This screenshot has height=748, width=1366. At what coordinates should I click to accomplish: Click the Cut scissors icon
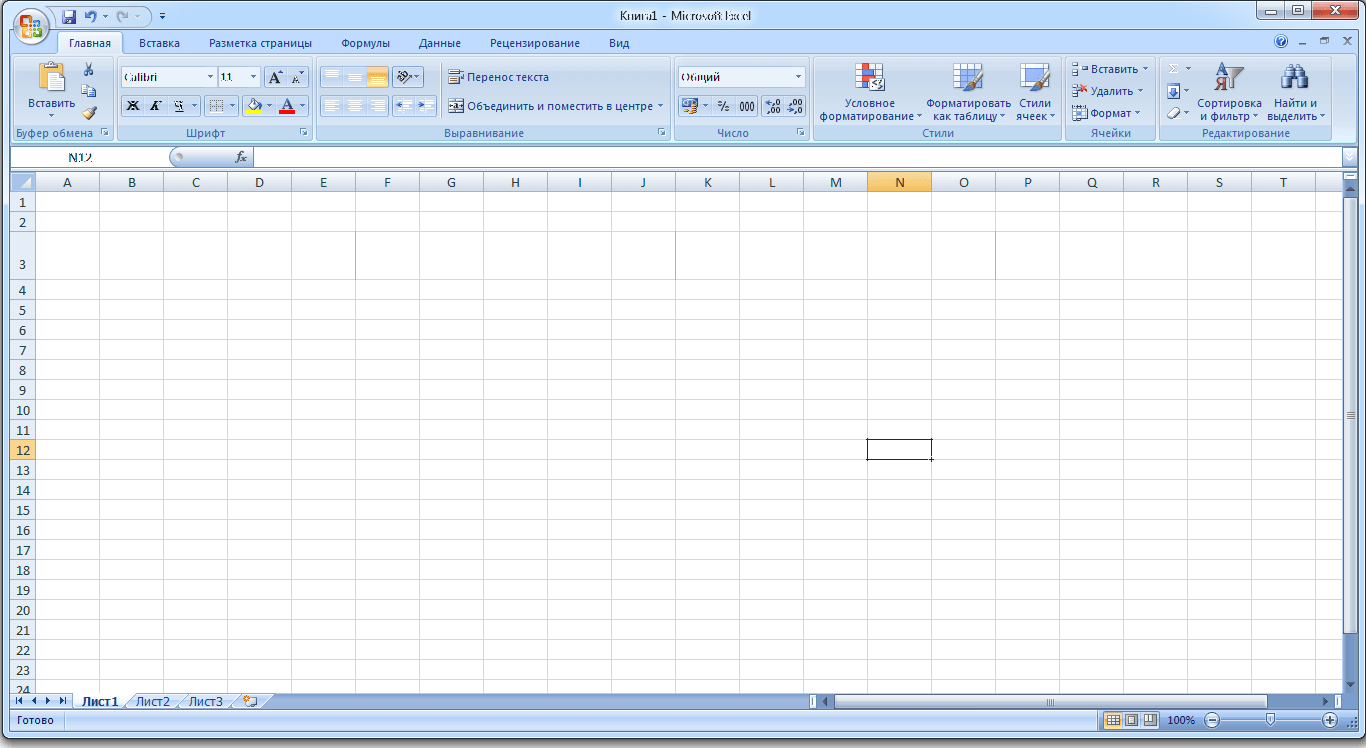pos(88,70)
